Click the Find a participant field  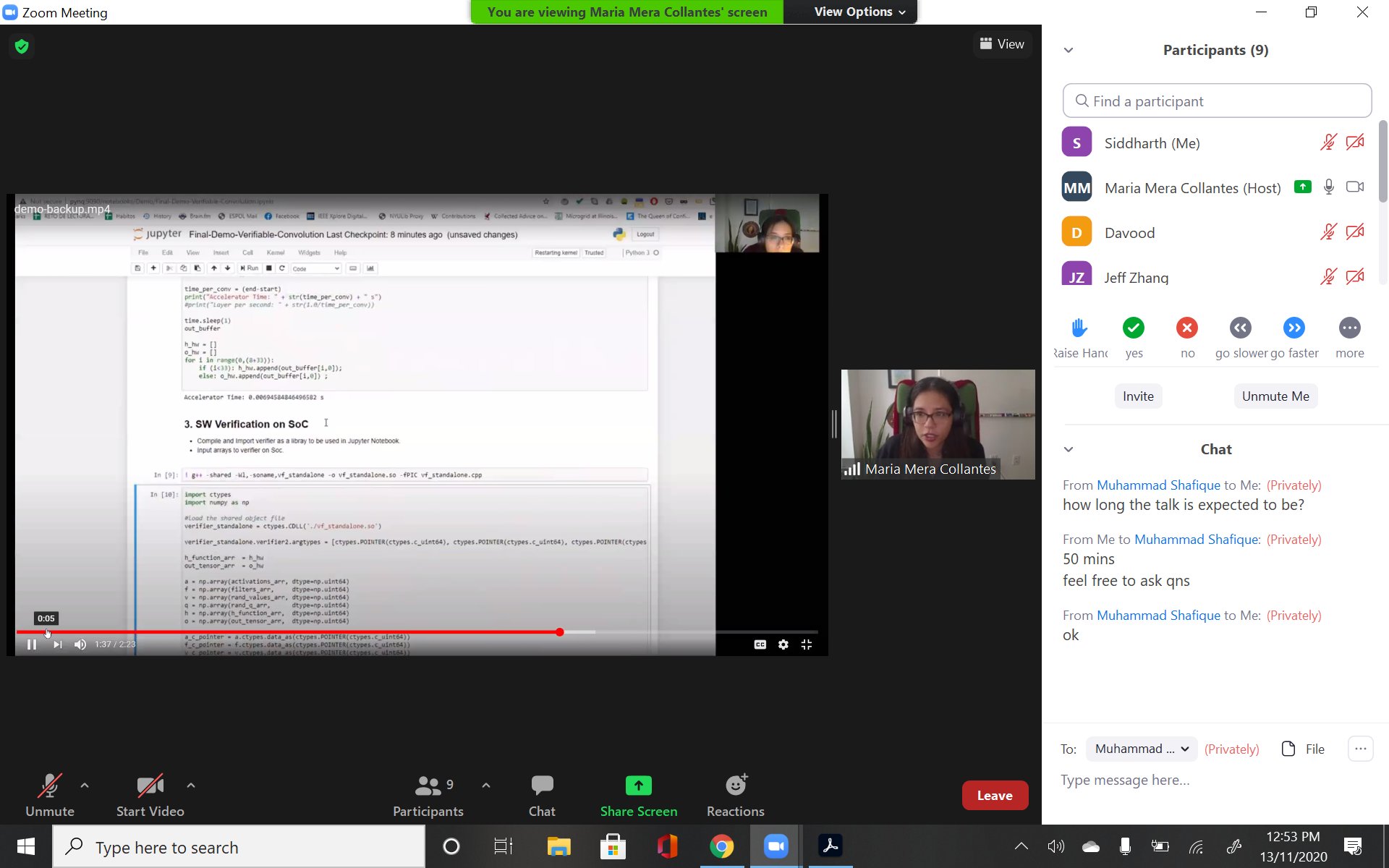(x=1217, y=101)
